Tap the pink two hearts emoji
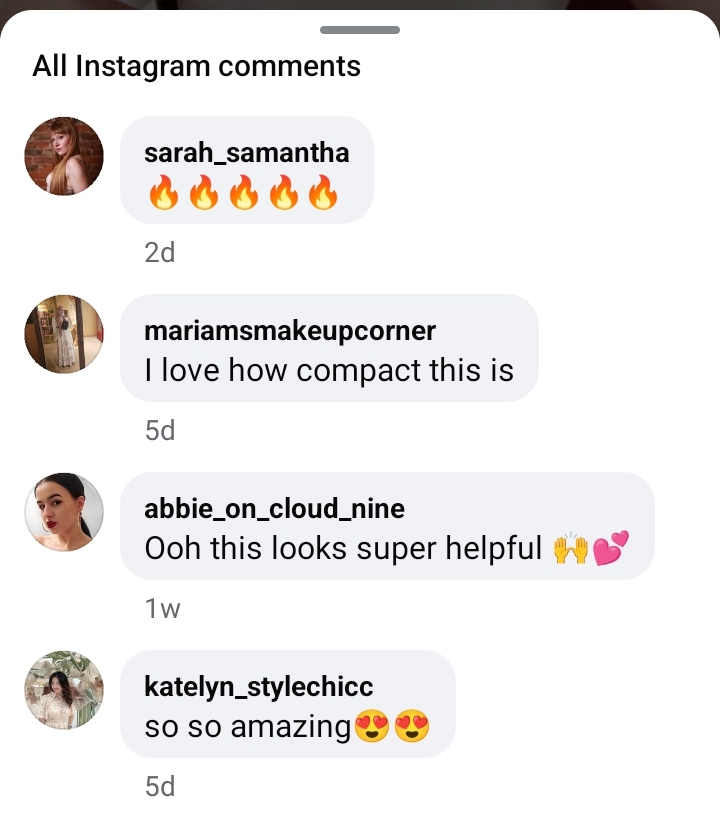Screen dimensions: 720x820 611,550
